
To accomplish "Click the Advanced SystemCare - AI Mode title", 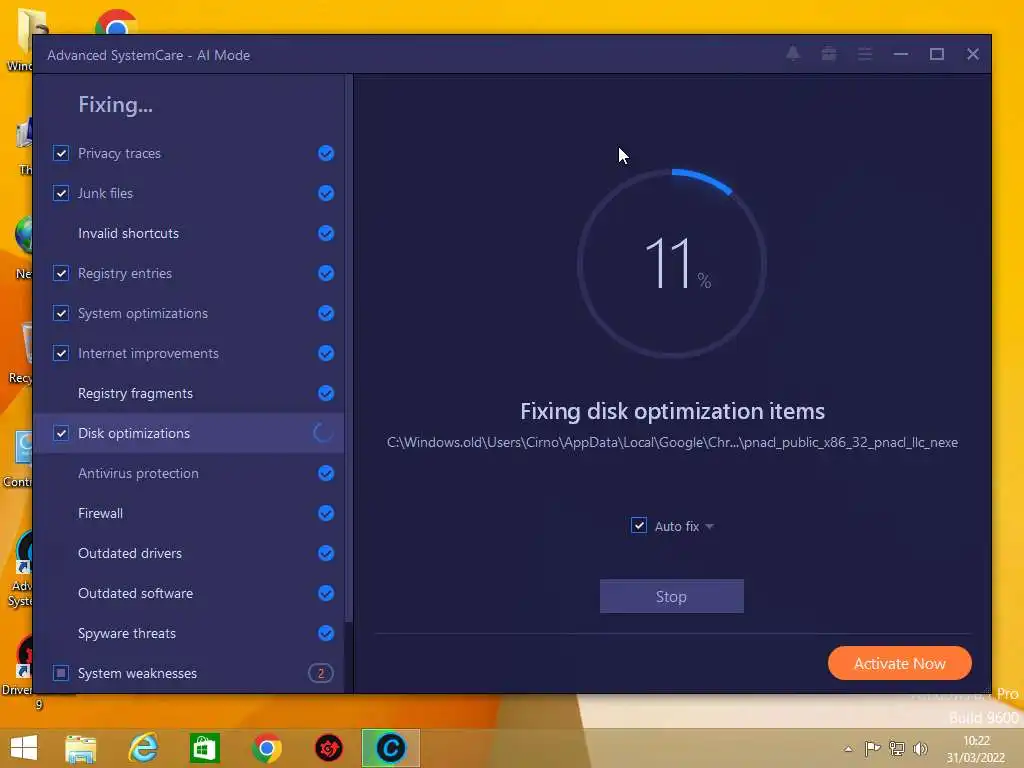I will click(x=148, y=55).
